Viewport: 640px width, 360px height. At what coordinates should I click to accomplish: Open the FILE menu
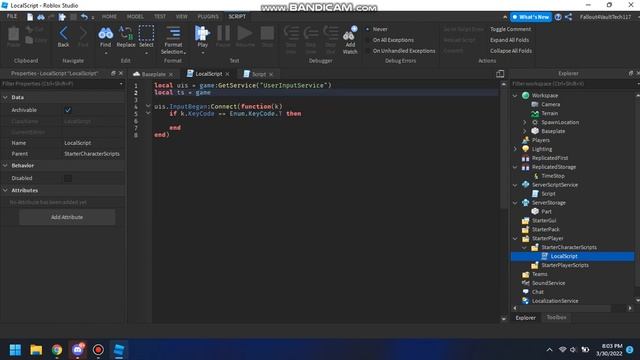point(12,16)
